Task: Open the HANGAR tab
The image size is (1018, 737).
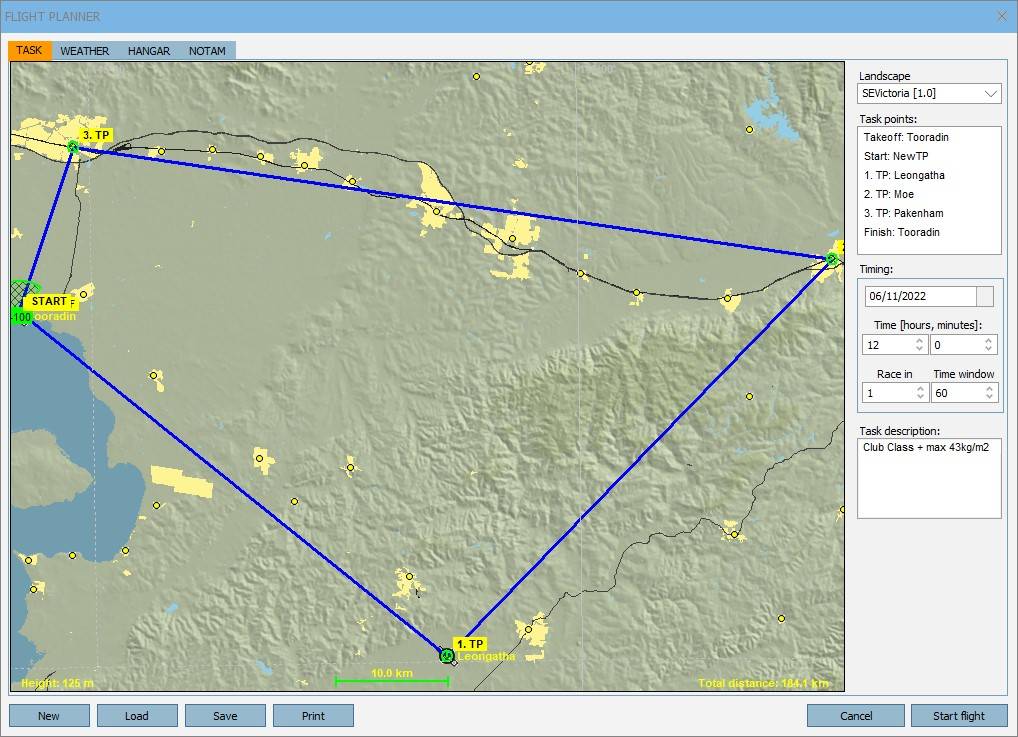Action: pyautogui.click(x=149, y=51)
